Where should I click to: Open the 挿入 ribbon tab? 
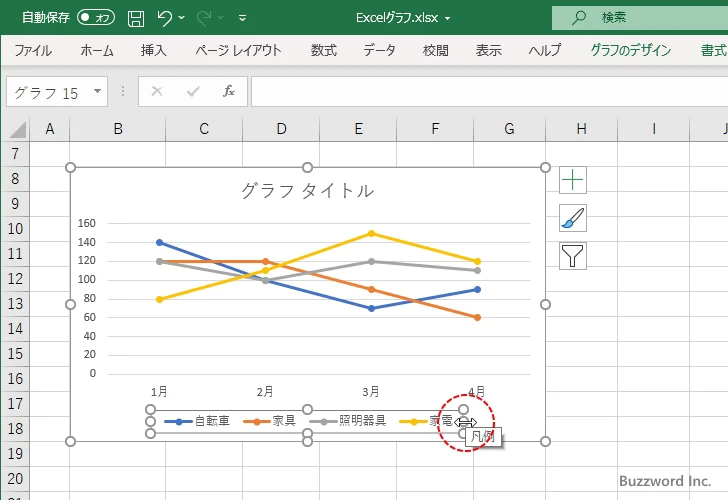[x=153, y=50]
